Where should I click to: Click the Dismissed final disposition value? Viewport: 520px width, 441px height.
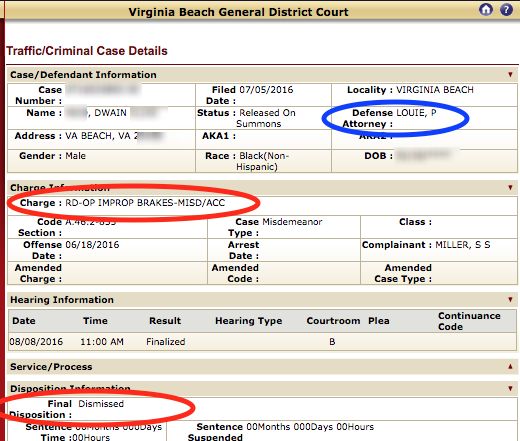click(x=101, y=404)
